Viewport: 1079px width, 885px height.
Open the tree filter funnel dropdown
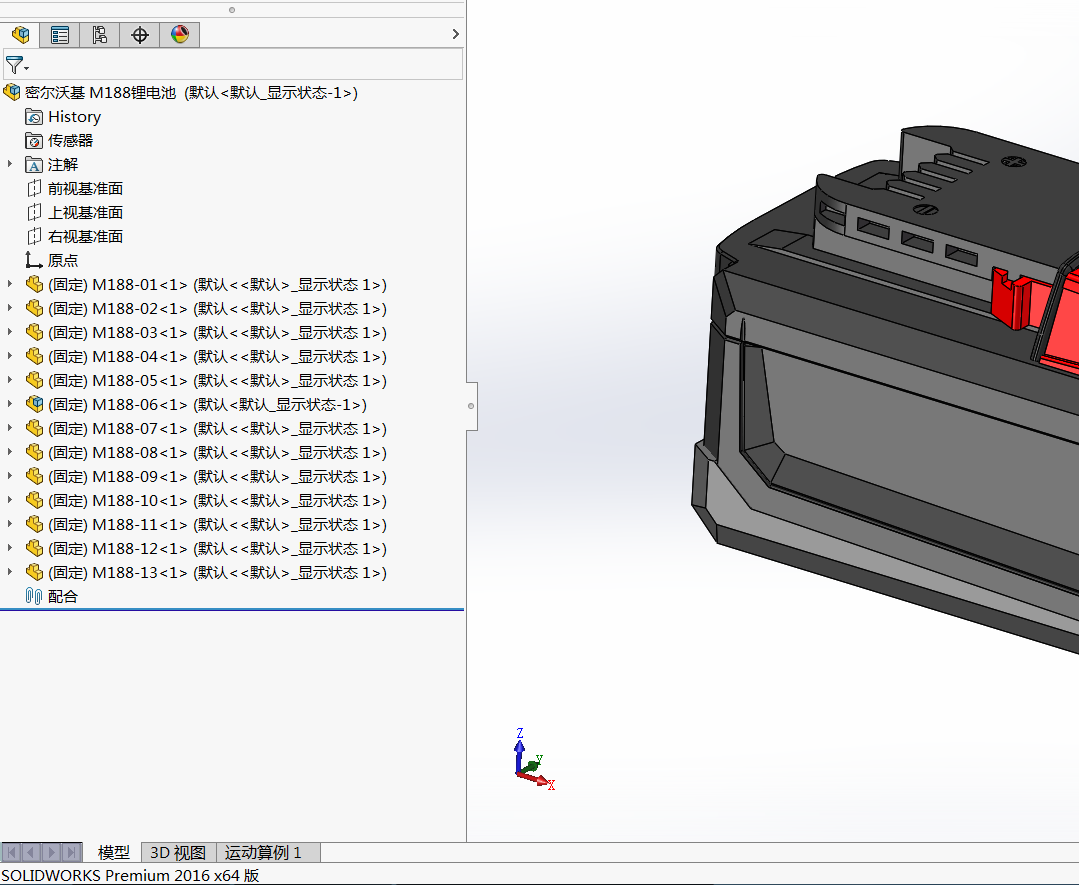(17, 66)
